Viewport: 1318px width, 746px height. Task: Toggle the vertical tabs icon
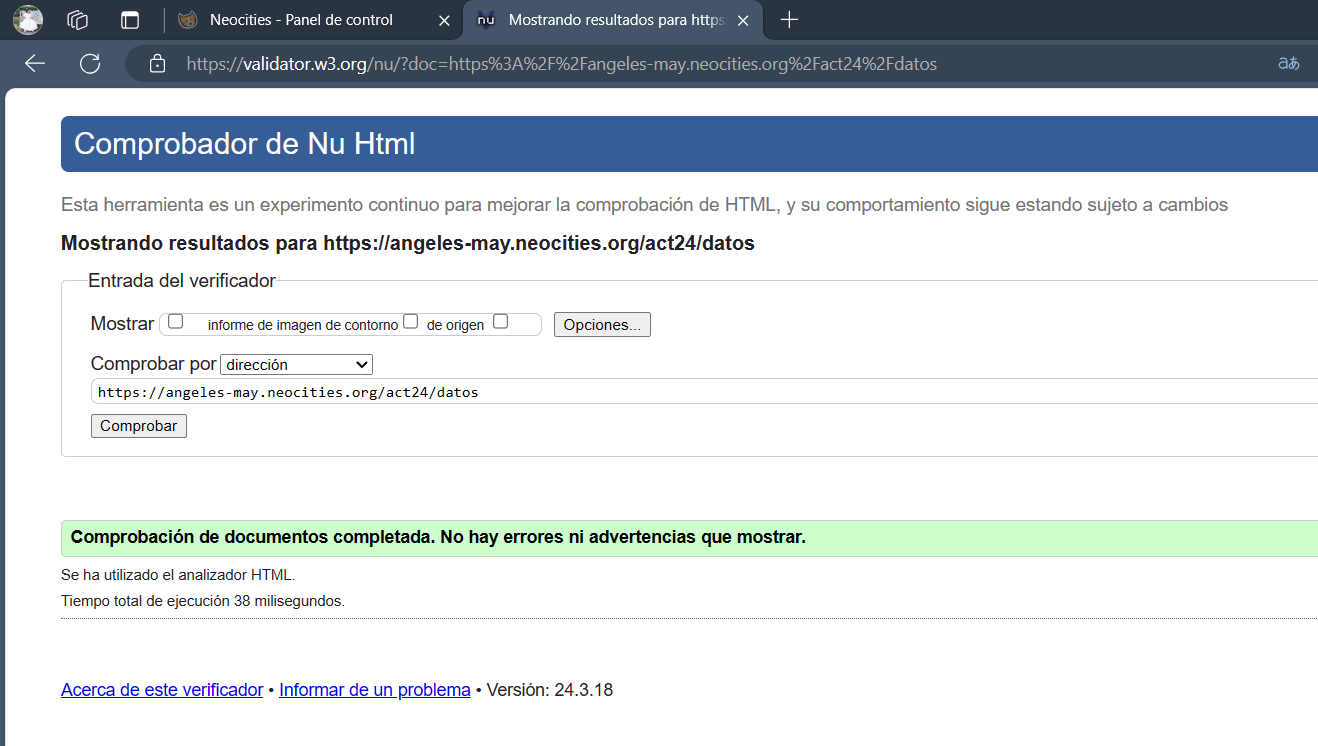[x=130, y=19]
